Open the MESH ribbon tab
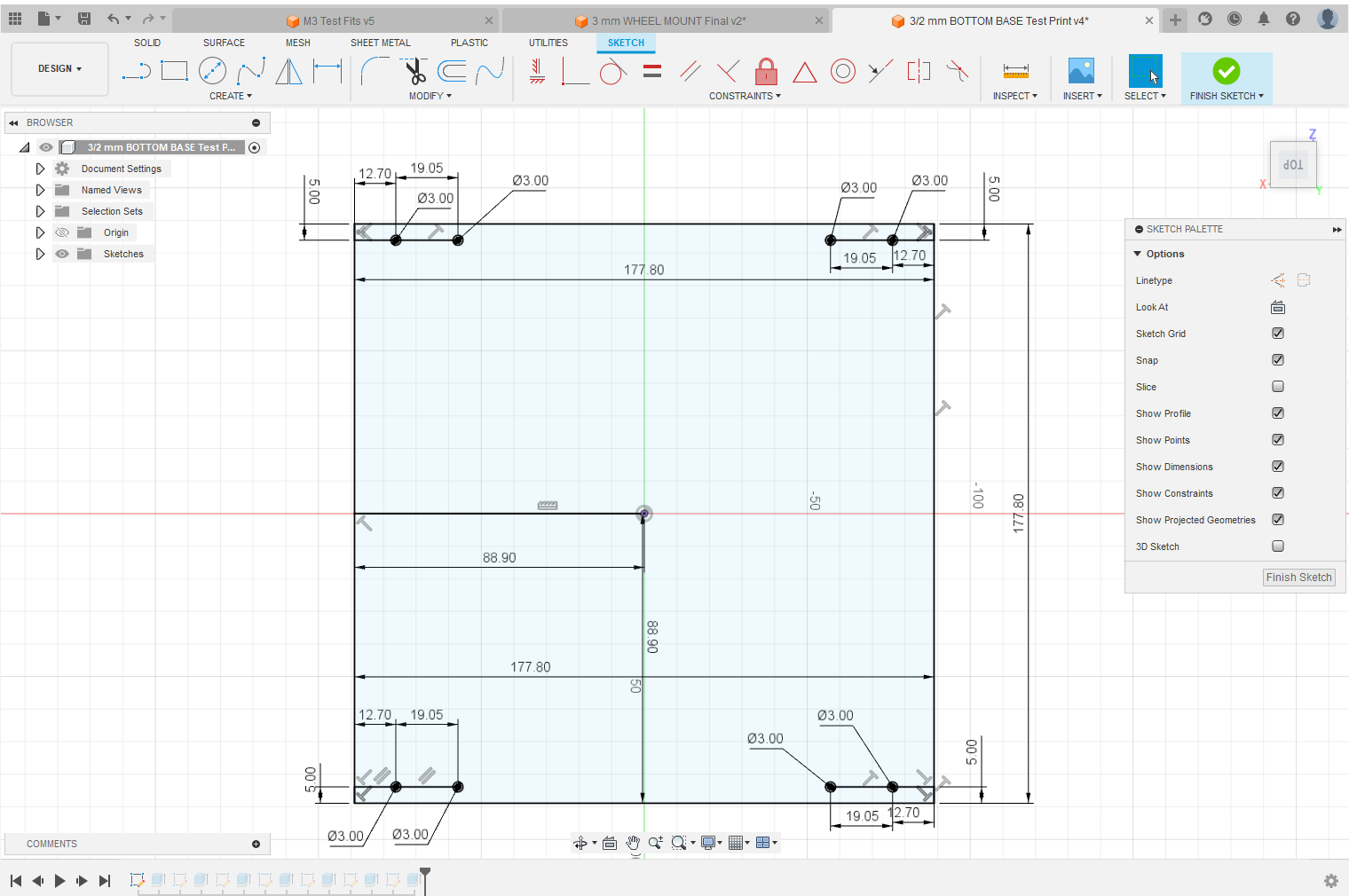Viewport: 1349px width, 896px height. click(298, 43)
